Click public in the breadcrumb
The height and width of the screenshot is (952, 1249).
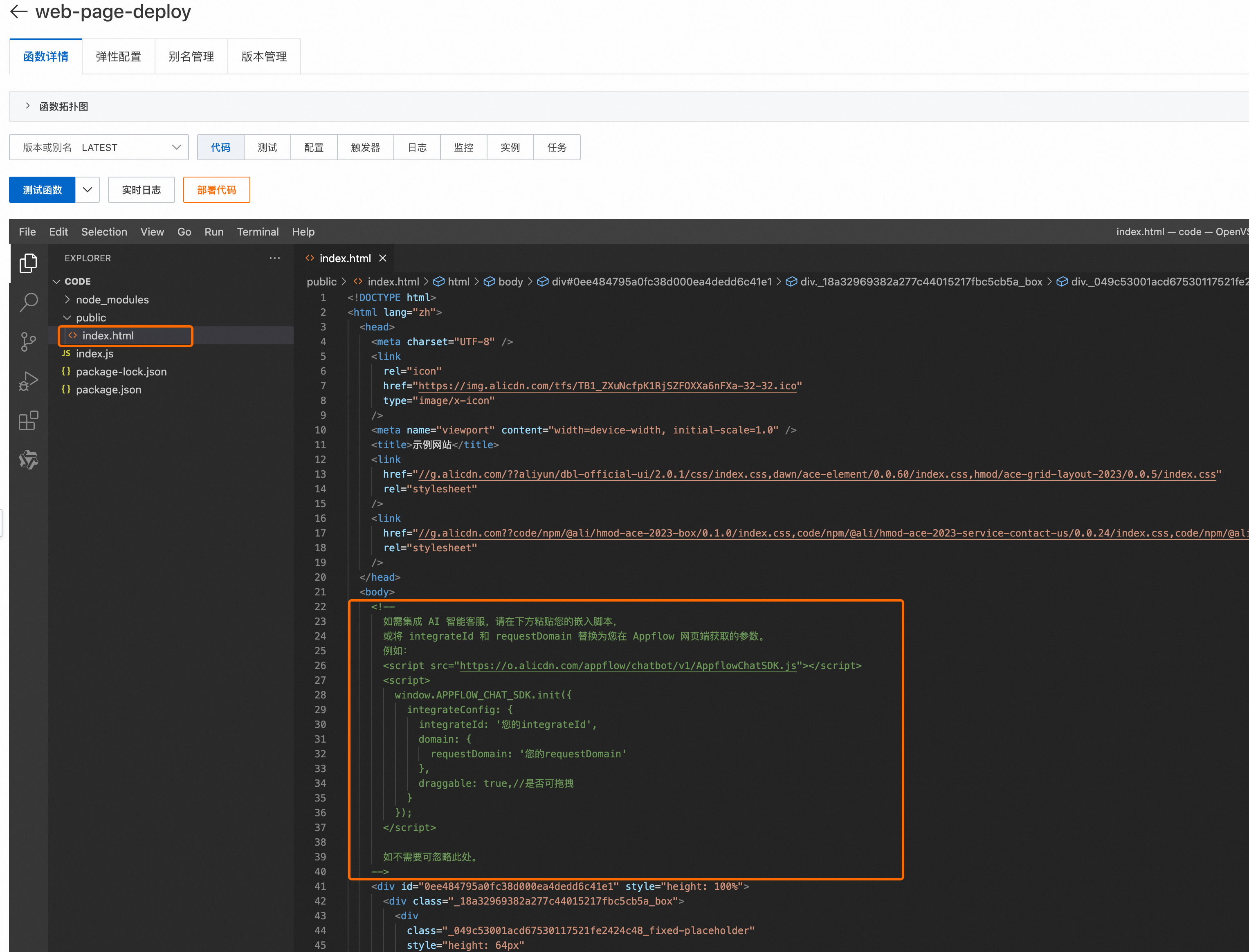[321, 282]
